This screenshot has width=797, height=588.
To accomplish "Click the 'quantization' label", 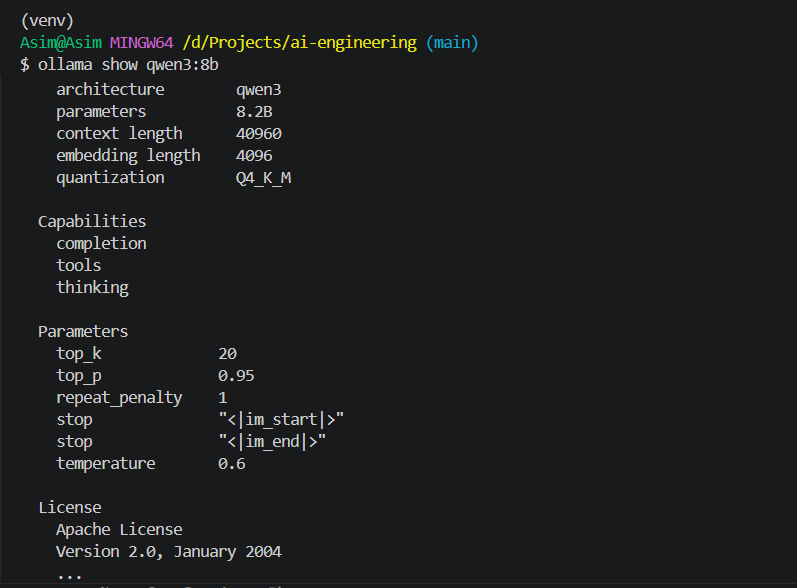I will 110,178.
